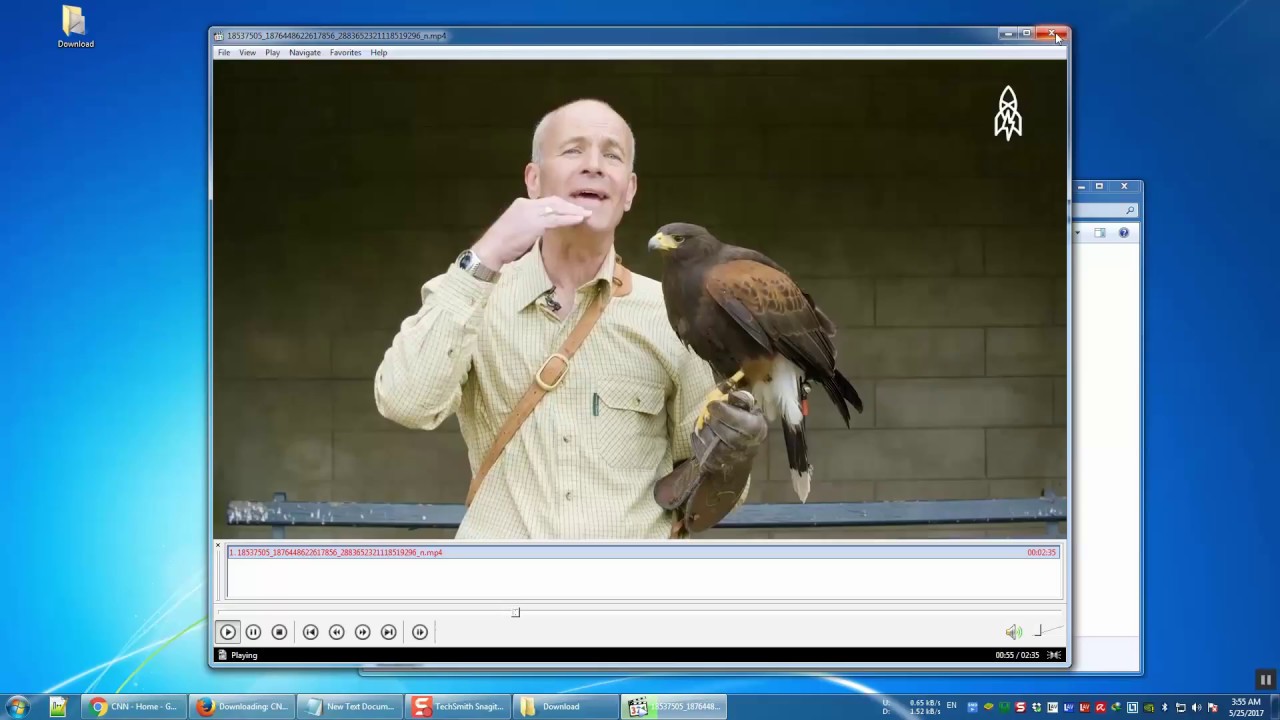Close the background Explorer window
The width and height of the screenshot is (1280, 720).
pos(1124,186)
